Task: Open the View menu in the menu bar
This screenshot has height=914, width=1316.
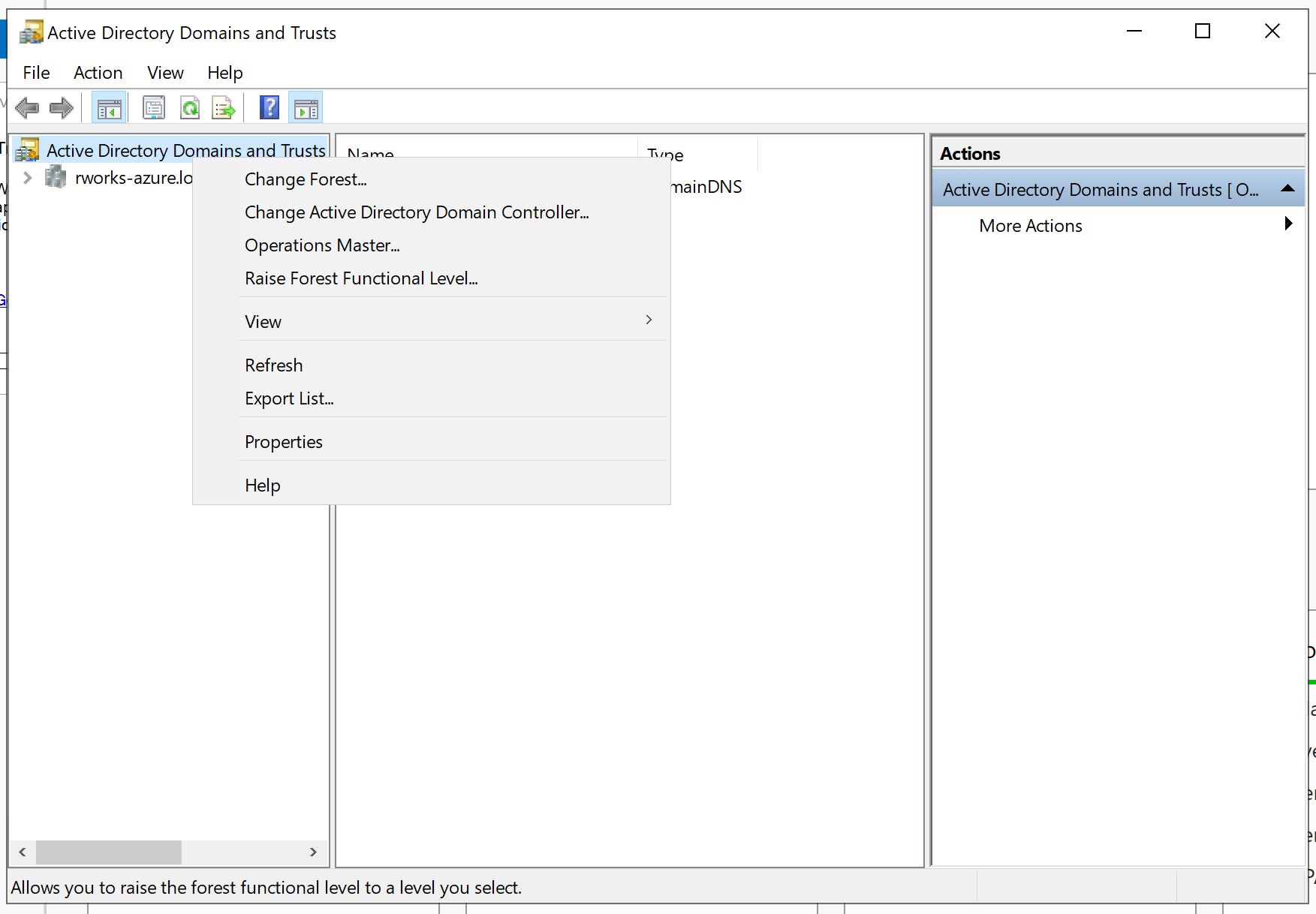Action: click(x=165, y=73)
